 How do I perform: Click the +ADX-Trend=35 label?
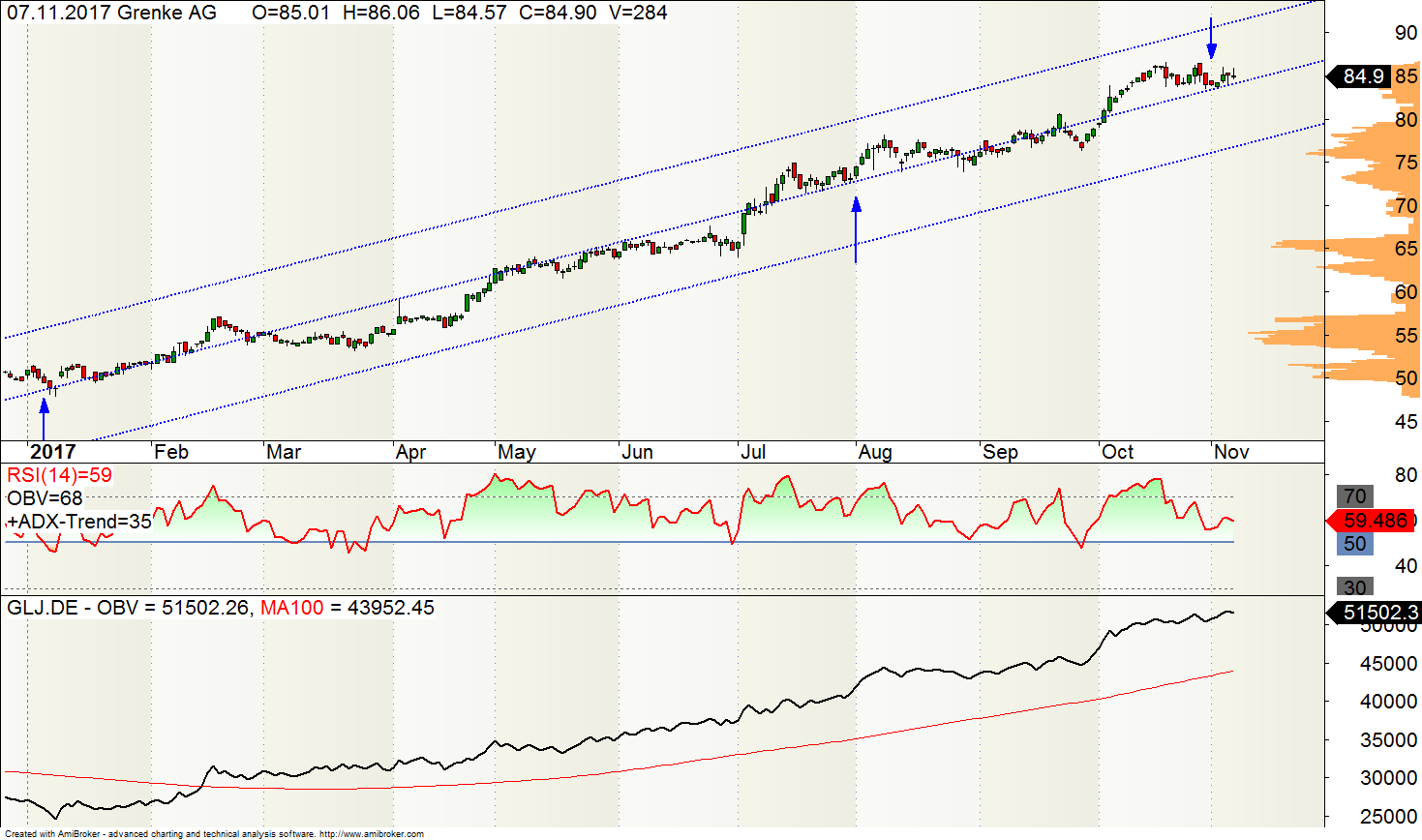[x=79, y=522]
